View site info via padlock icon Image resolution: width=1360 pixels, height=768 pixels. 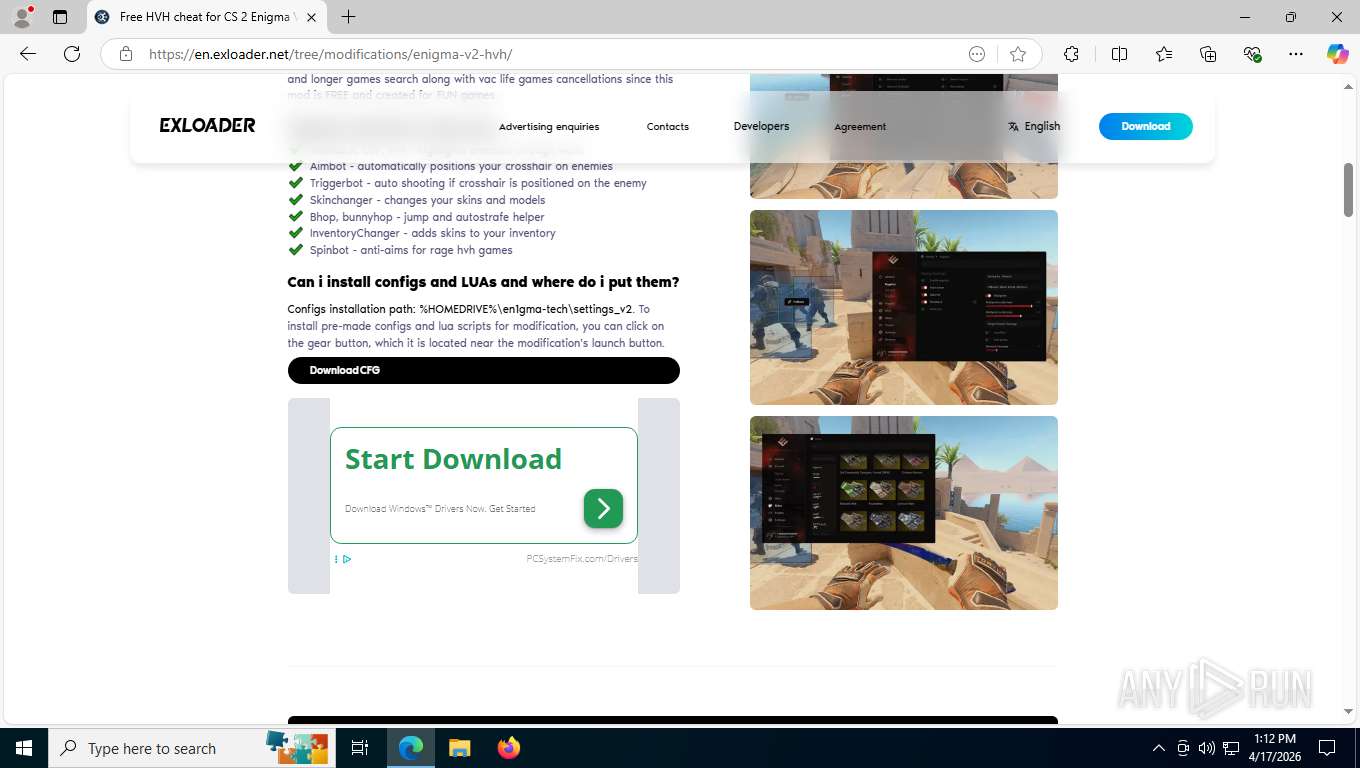pos(126,54)
